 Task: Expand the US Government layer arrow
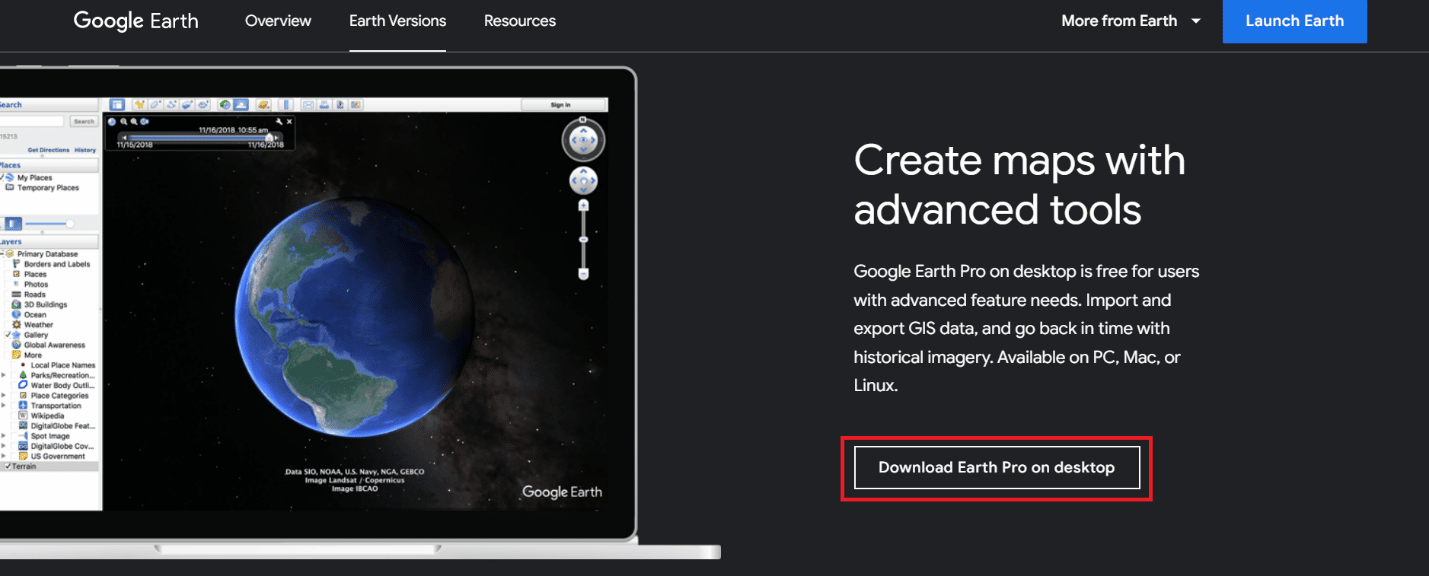tap(3, 456)
